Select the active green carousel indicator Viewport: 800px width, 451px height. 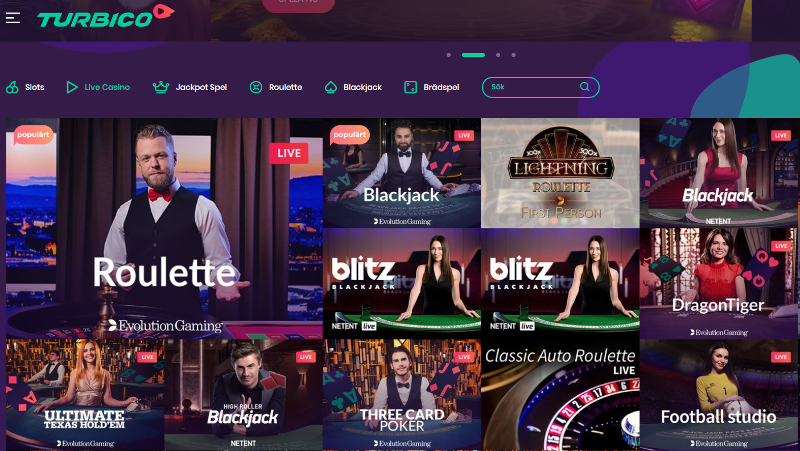[x=473, y=55]
